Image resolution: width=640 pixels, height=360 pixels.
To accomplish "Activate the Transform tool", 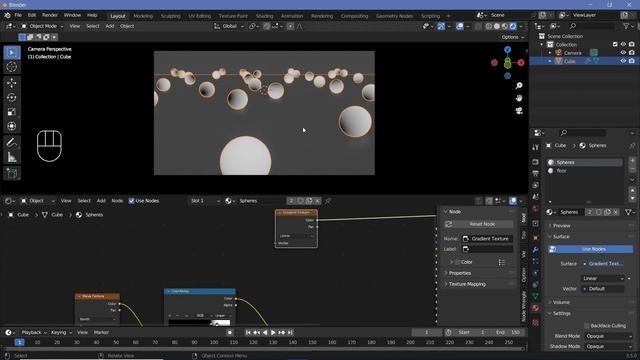I will click(11, 126).
